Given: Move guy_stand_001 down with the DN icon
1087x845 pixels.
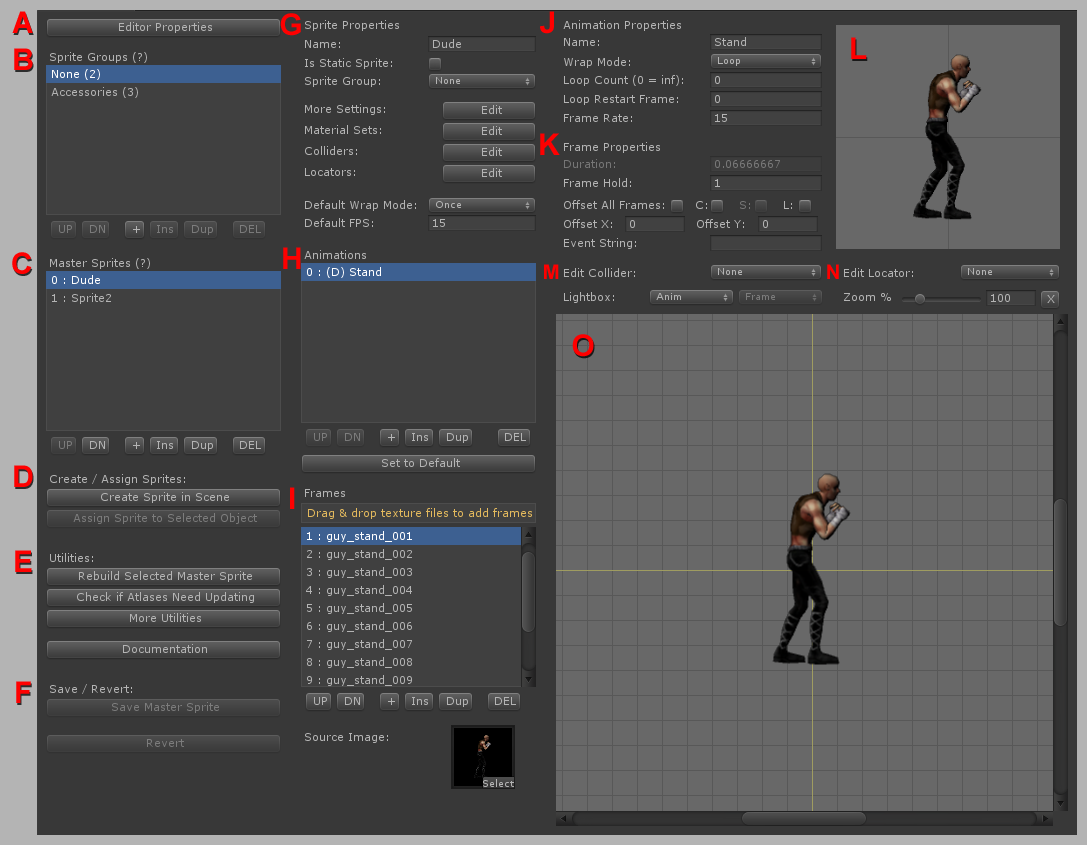Looking at the screenshot, I should [351, 701].
